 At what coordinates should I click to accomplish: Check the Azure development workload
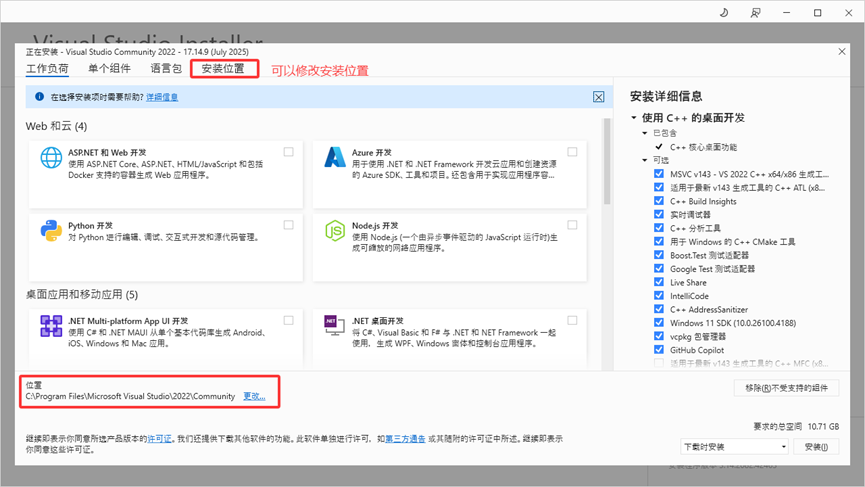pyautogui.click(x=572, y=152)
